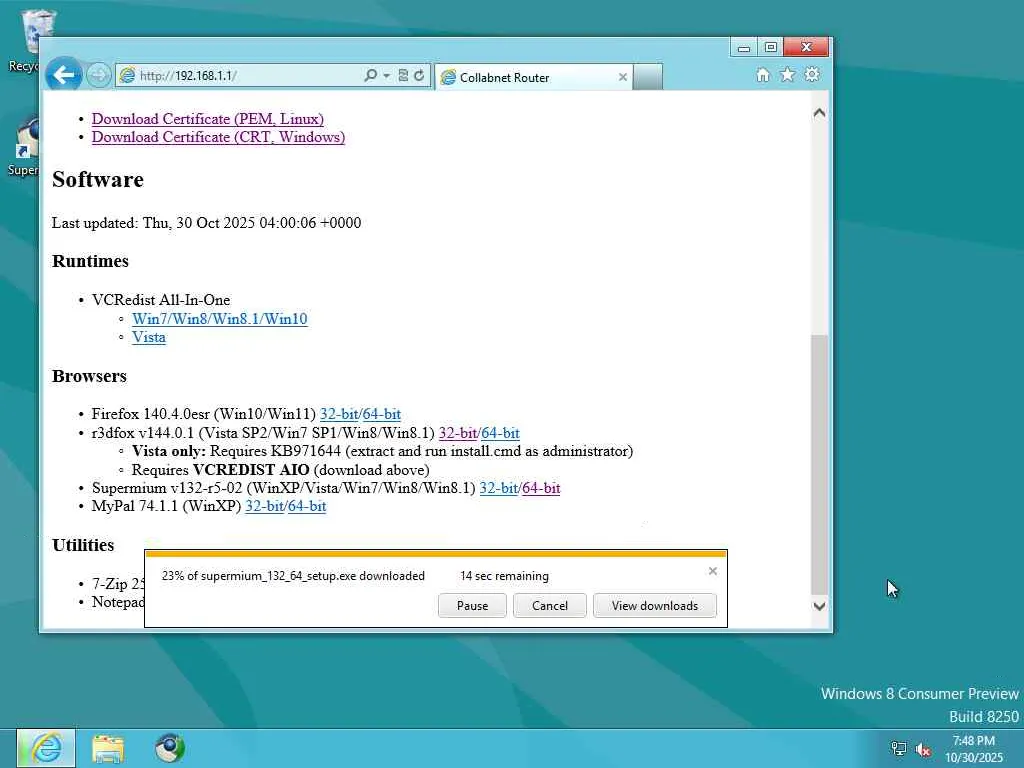Download Firefox 140.4.0esr 64-bit
Screen dimensions: 1024x768
381,414
